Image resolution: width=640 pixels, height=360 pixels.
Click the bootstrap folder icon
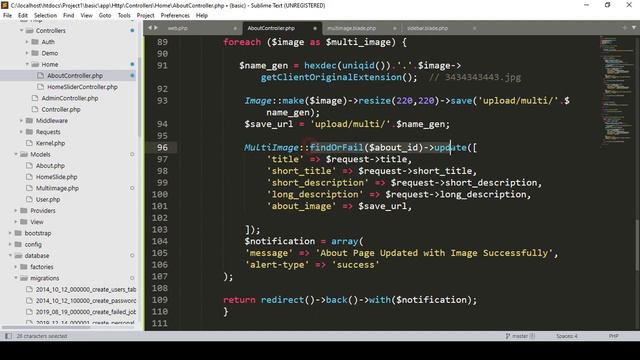coord(18,233)
